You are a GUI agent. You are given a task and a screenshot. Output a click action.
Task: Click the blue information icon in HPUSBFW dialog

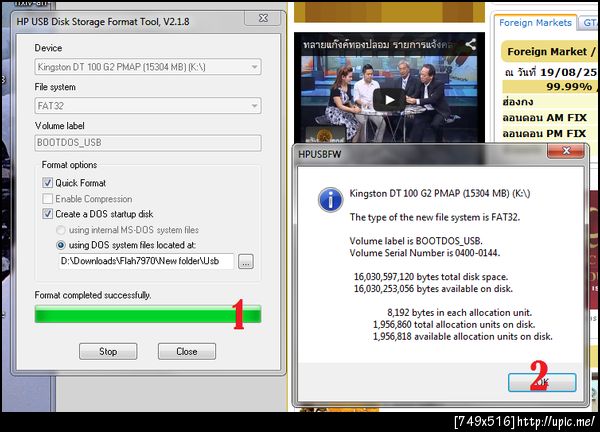[330, 199]
